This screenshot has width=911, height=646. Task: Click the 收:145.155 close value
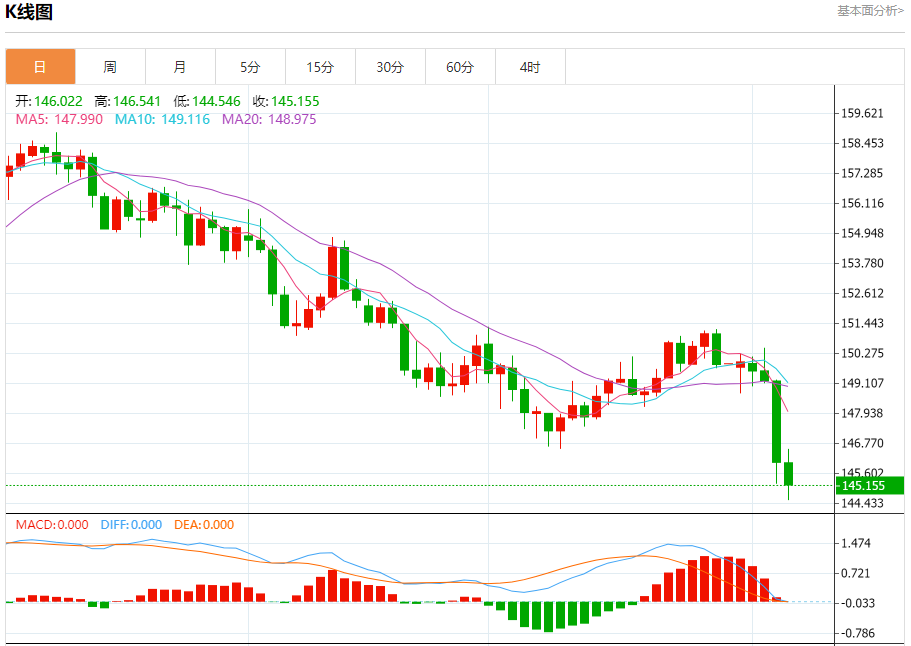(286, 101)
